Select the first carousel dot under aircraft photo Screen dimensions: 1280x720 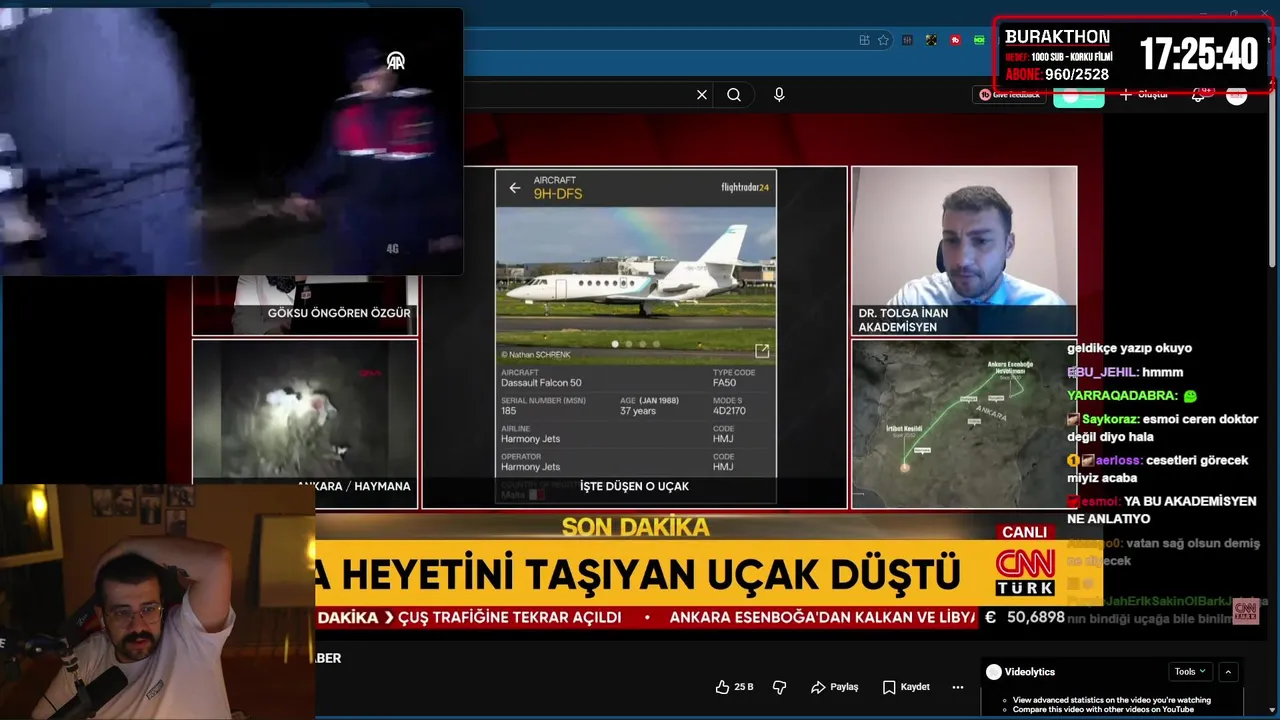tap(615, 344)
